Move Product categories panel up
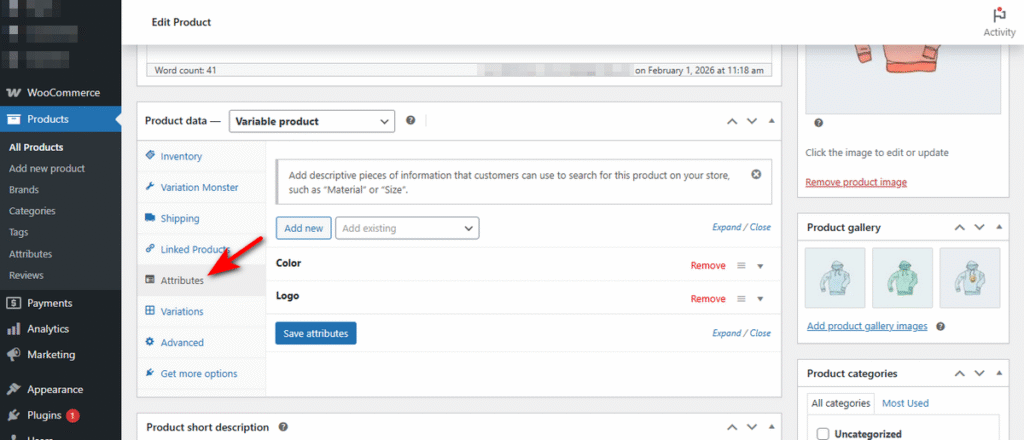 (x=959, y=373)
